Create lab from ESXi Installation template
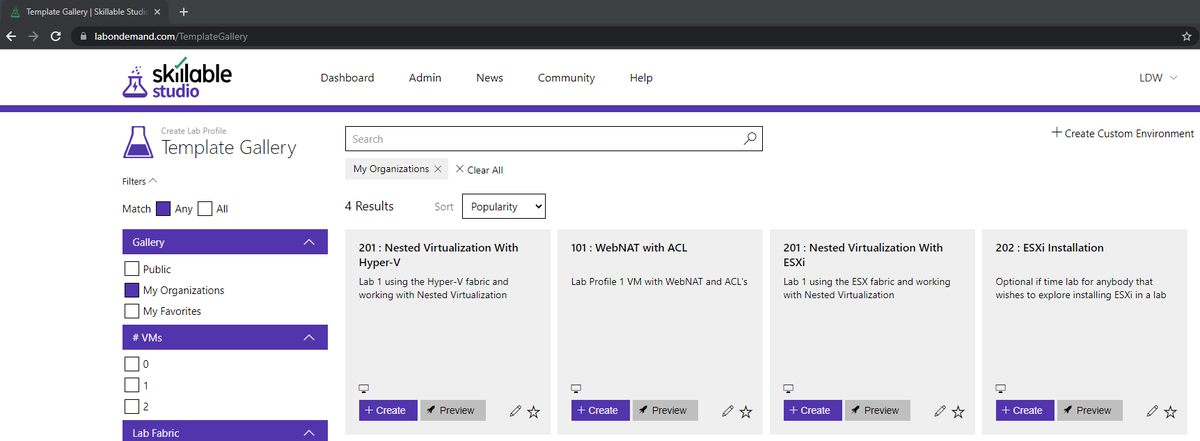 tap(1025, 410)
